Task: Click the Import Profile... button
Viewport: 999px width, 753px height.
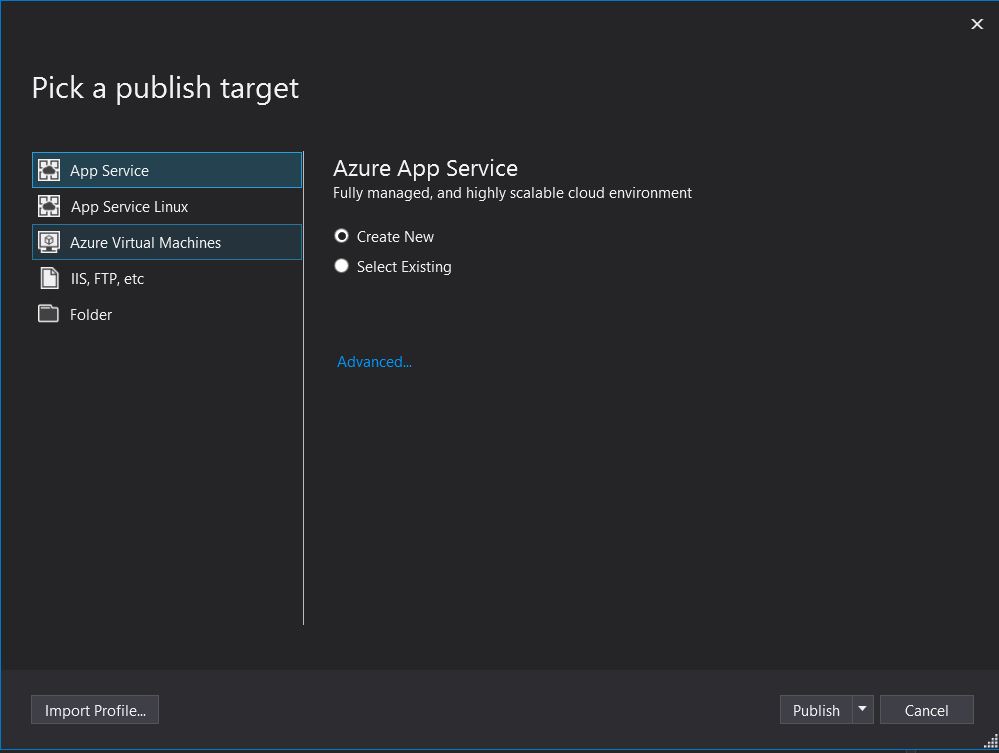Action: 95,710
